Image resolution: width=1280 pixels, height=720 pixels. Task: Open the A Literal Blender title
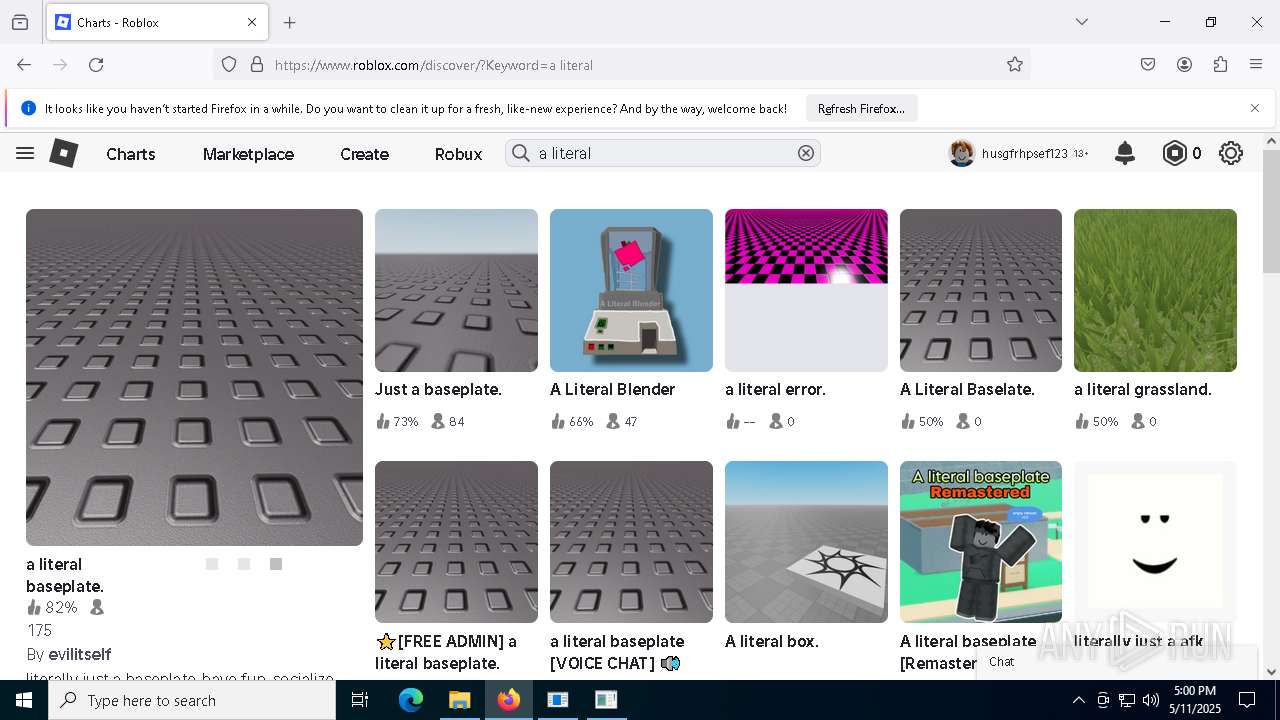point(612,389)
